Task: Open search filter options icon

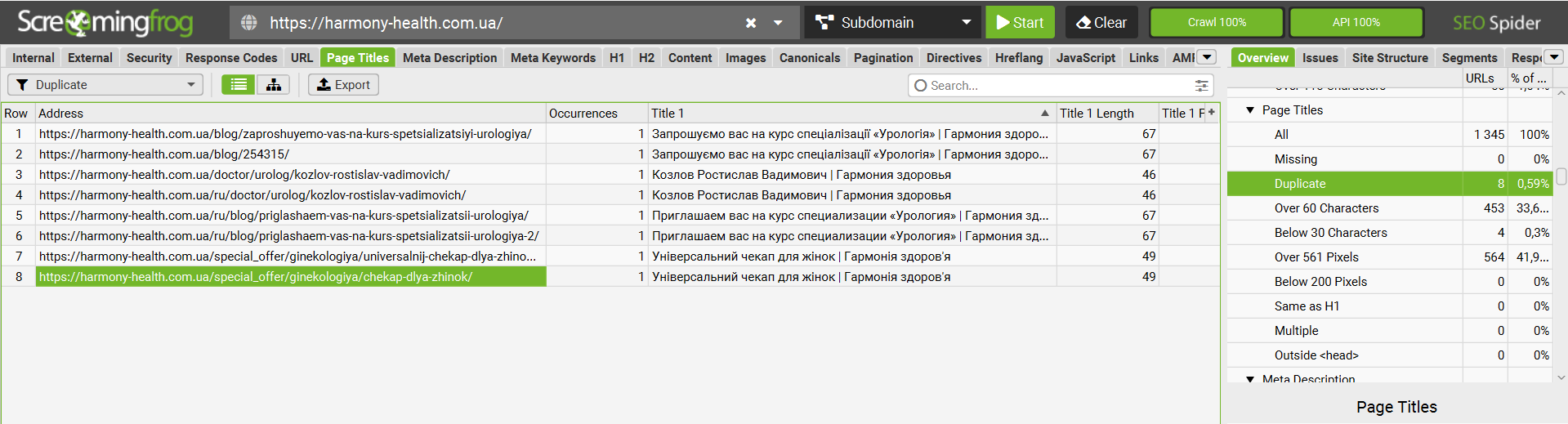Action: click(1201, 85)
